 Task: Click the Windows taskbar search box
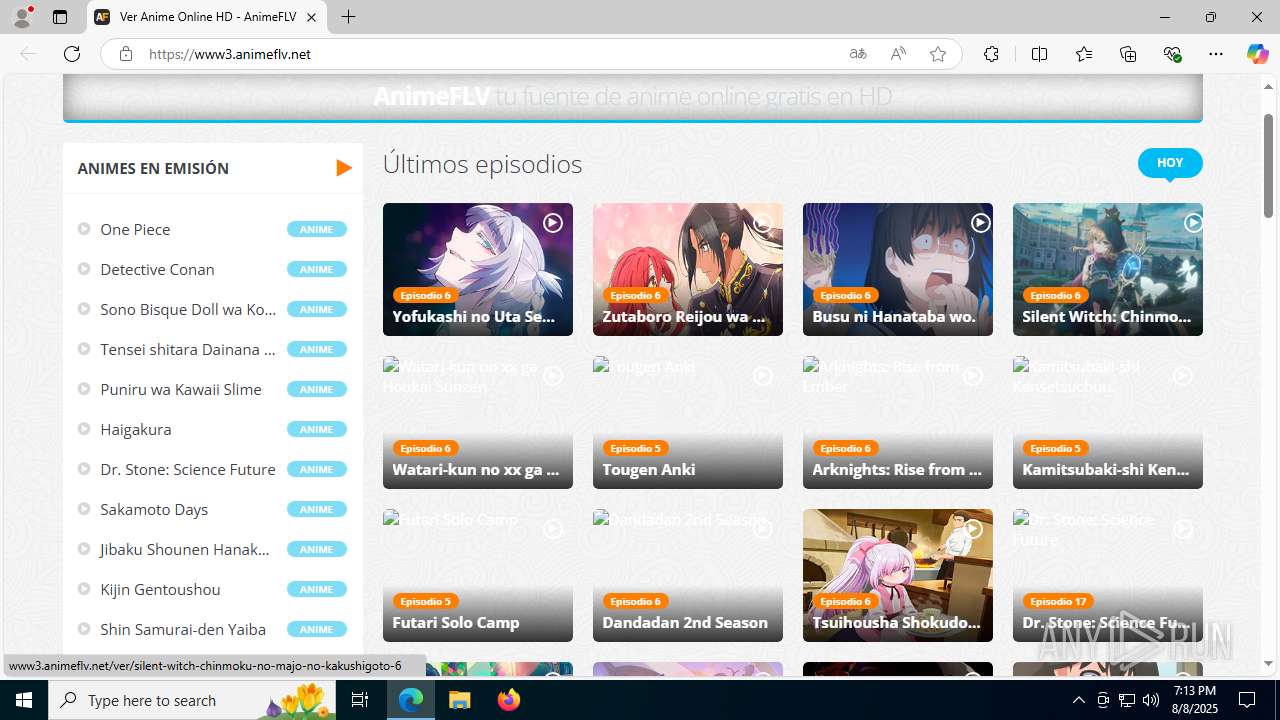click(194, 700)
